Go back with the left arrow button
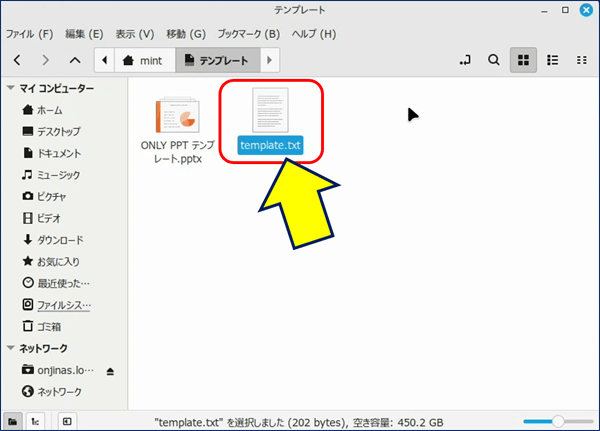Viewport: 600px width, 431px height. (x=17, y=60)
